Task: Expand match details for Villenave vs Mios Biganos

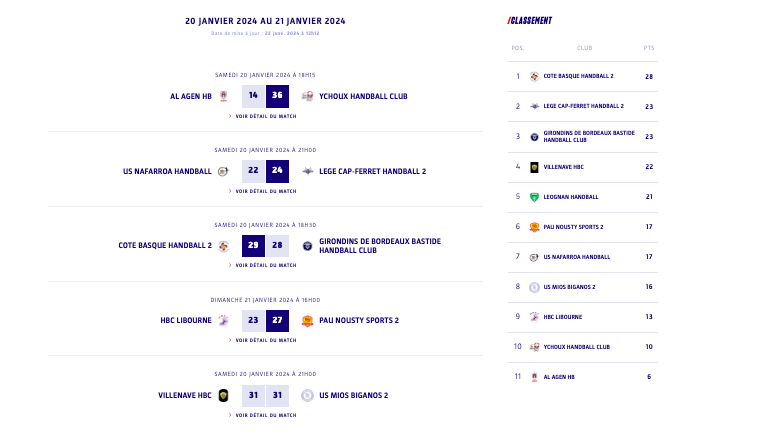Action: pyautogui.click(x=265, y=414)
